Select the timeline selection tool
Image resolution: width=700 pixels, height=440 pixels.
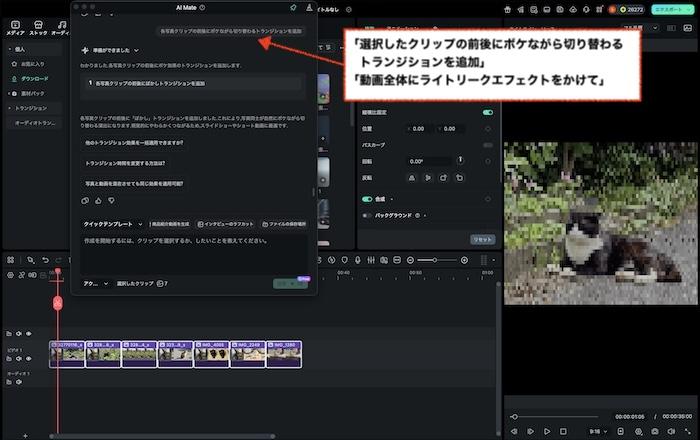30,260
